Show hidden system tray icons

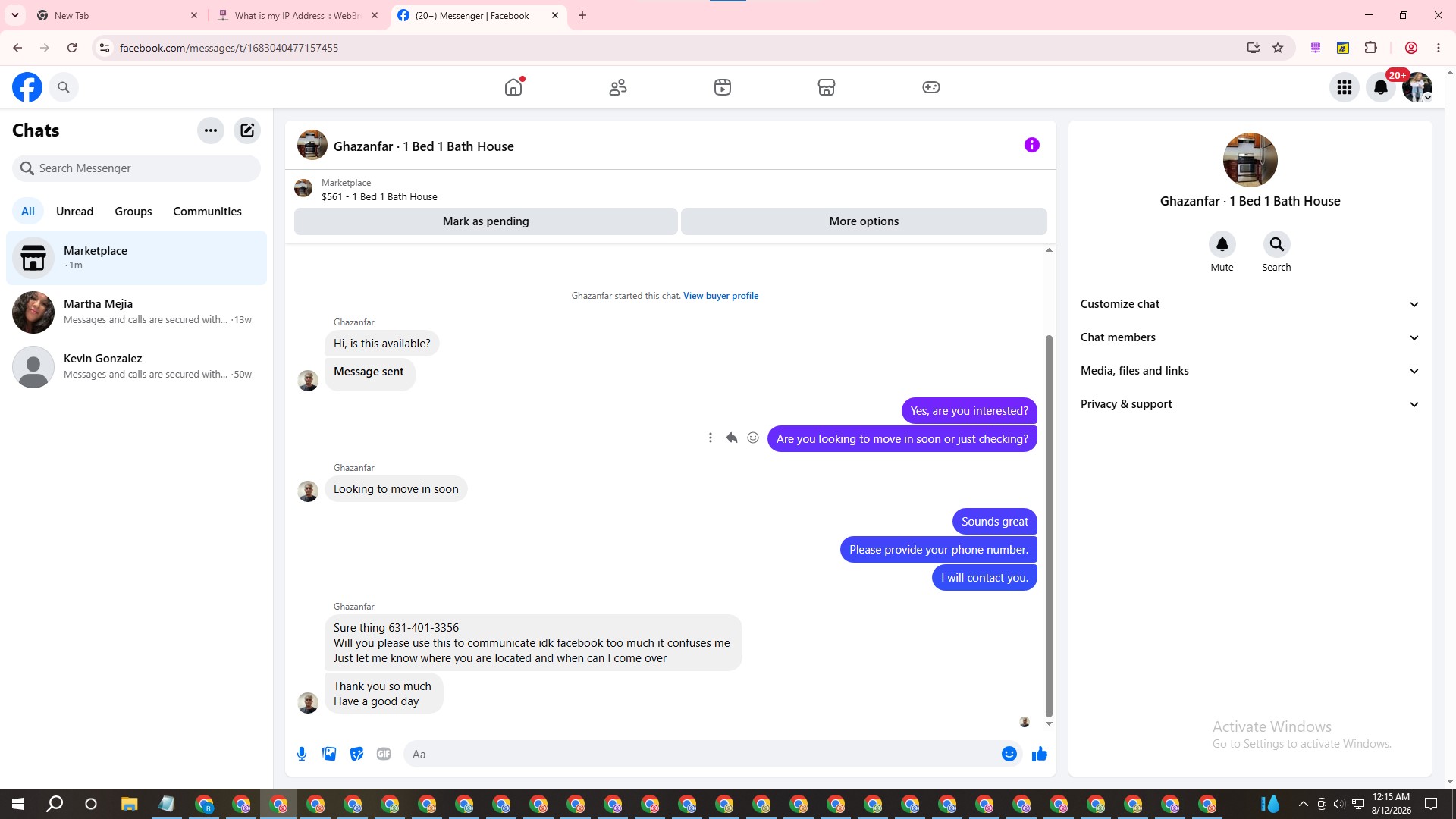1303,804
